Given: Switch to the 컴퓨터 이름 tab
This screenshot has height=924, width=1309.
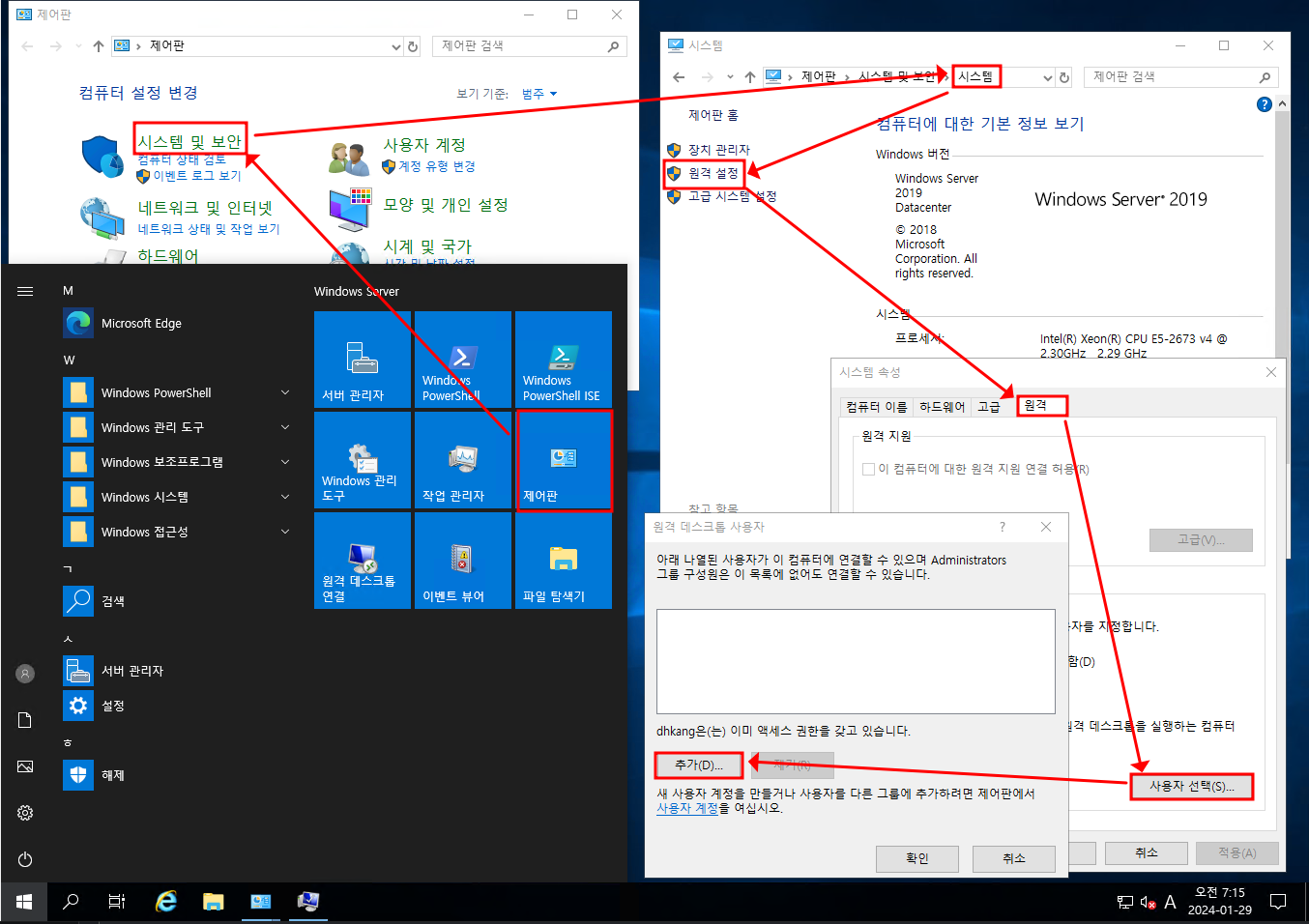Looking at the screenshot, I should 876,407.
